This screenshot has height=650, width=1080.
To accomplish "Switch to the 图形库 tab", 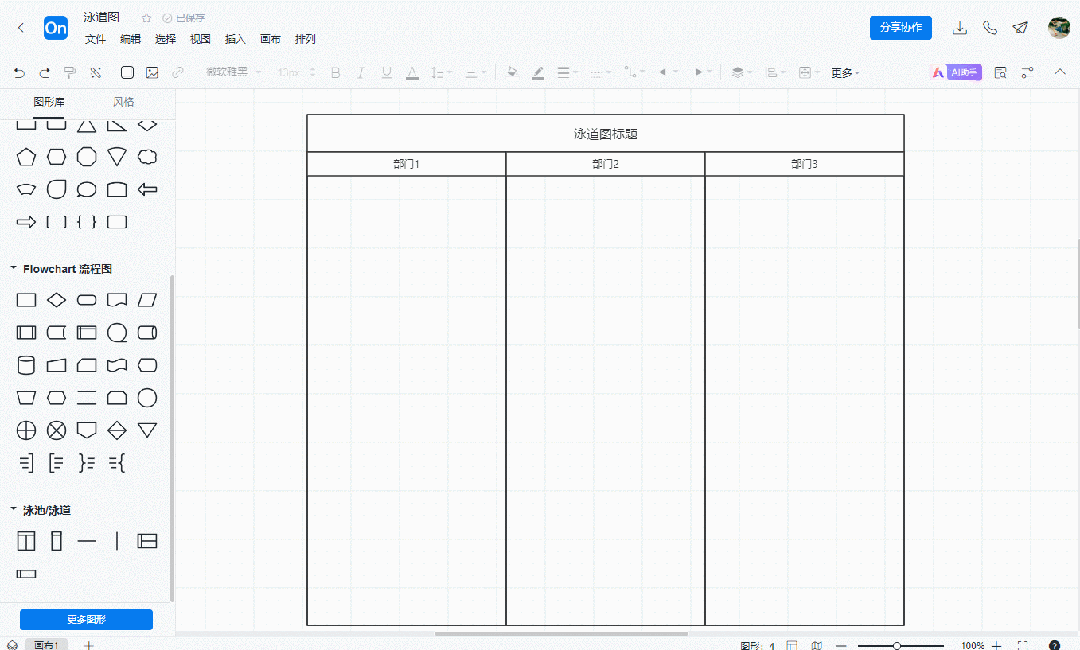I will tap(49, 102).
